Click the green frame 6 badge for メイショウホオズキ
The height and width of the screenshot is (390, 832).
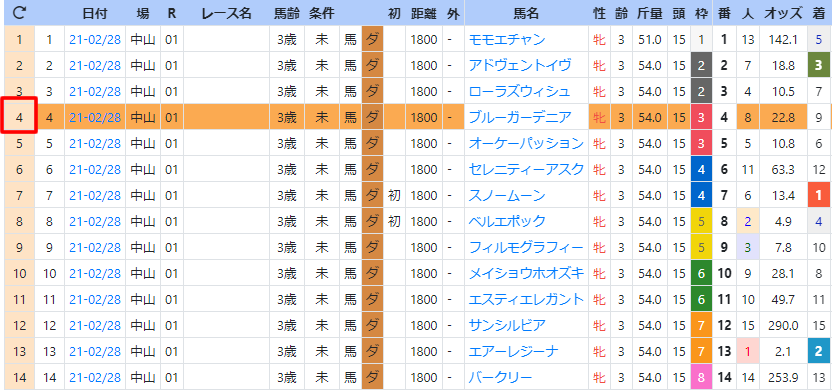tap(701, 273)
